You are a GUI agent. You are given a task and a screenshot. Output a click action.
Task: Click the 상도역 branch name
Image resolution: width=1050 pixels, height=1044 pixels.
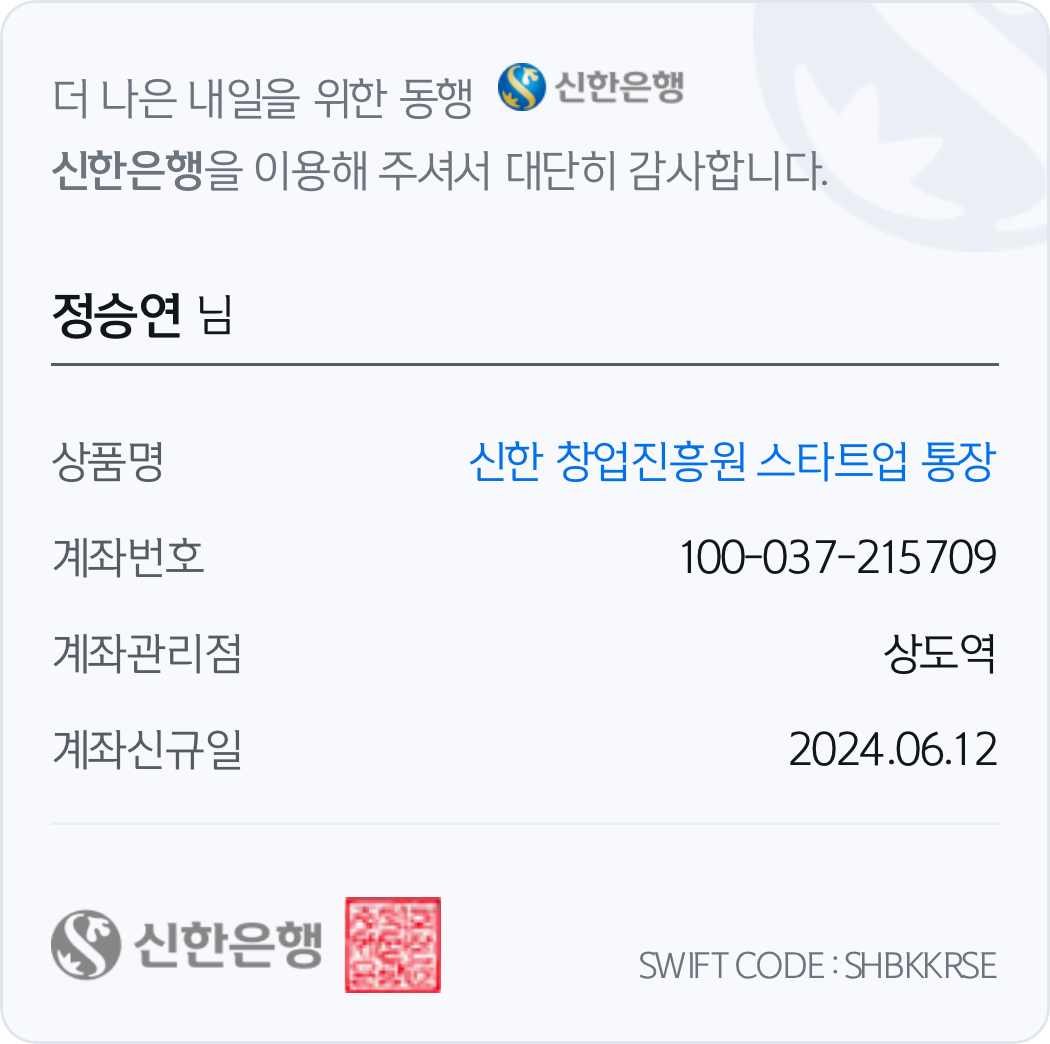tap(940, 653)
